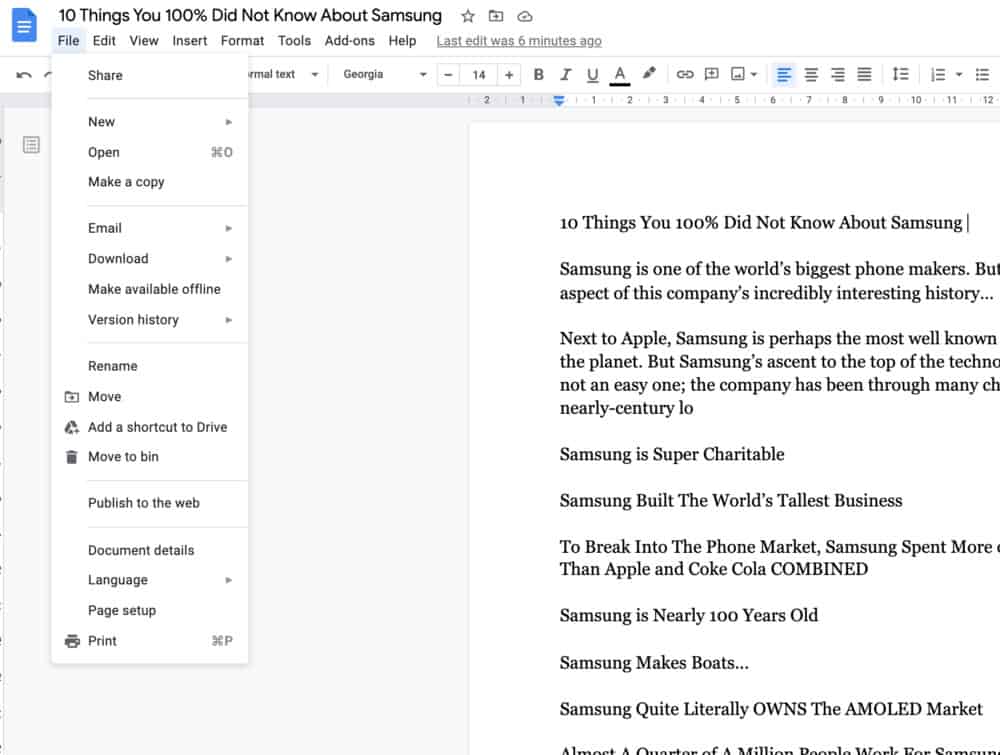Choose Publish to the web
Viewport: 1000px width, 755px height.
coord(150,503)
